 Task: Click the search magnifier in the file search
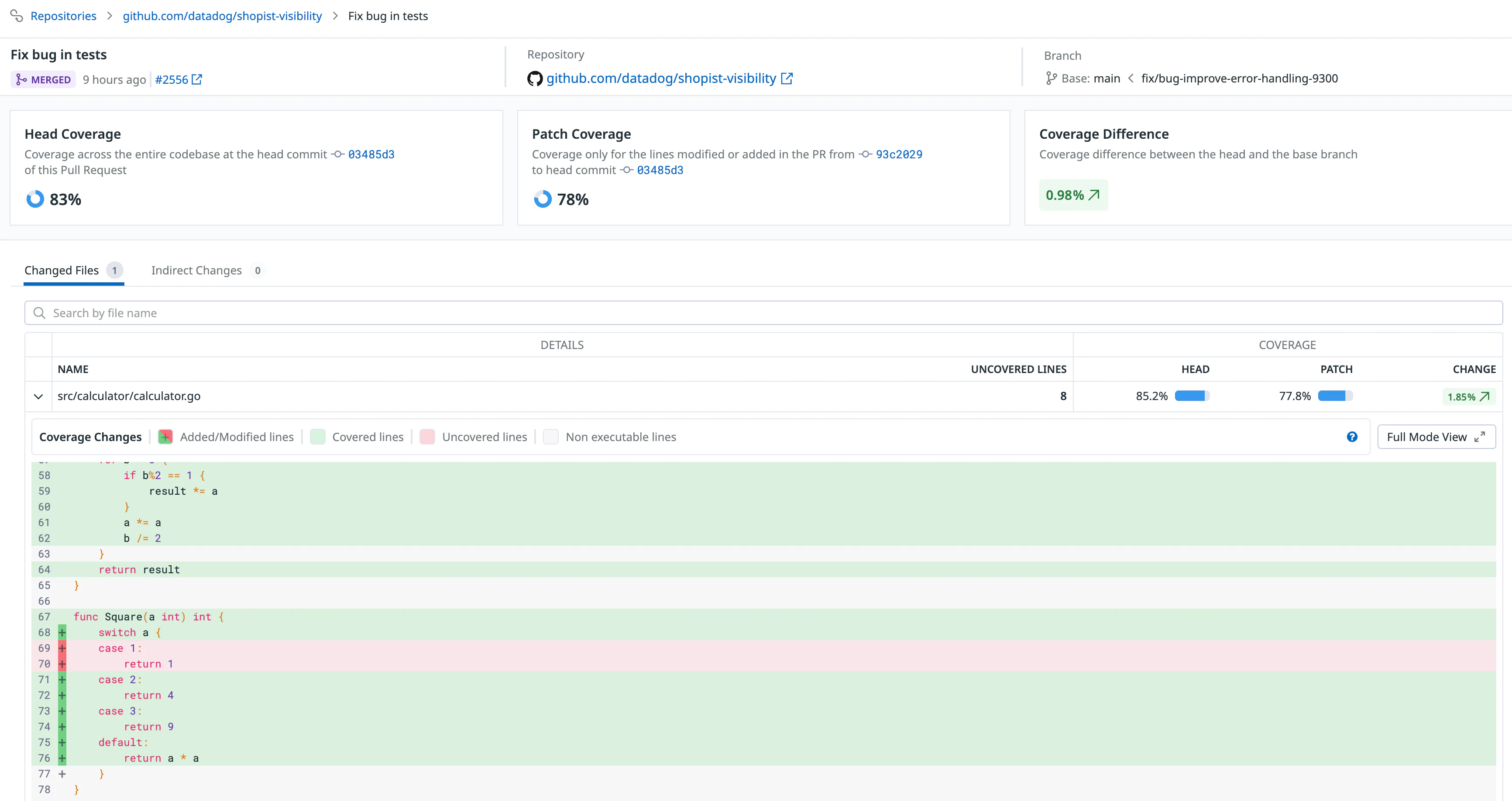tap(39, 313)
